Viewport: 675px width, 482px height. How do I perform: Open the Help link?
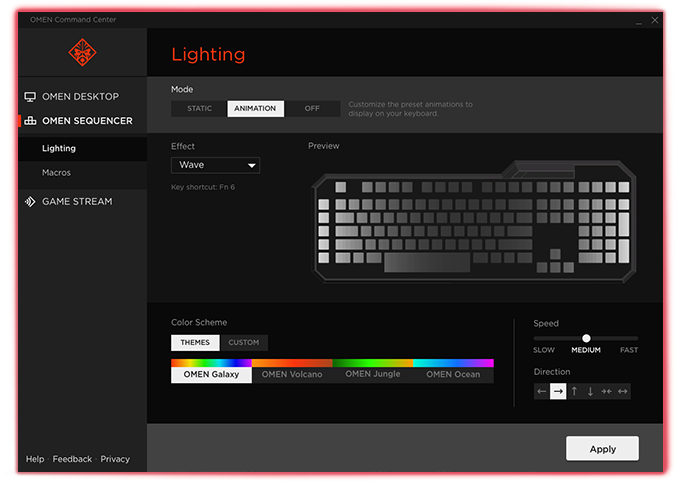(35, 459)
